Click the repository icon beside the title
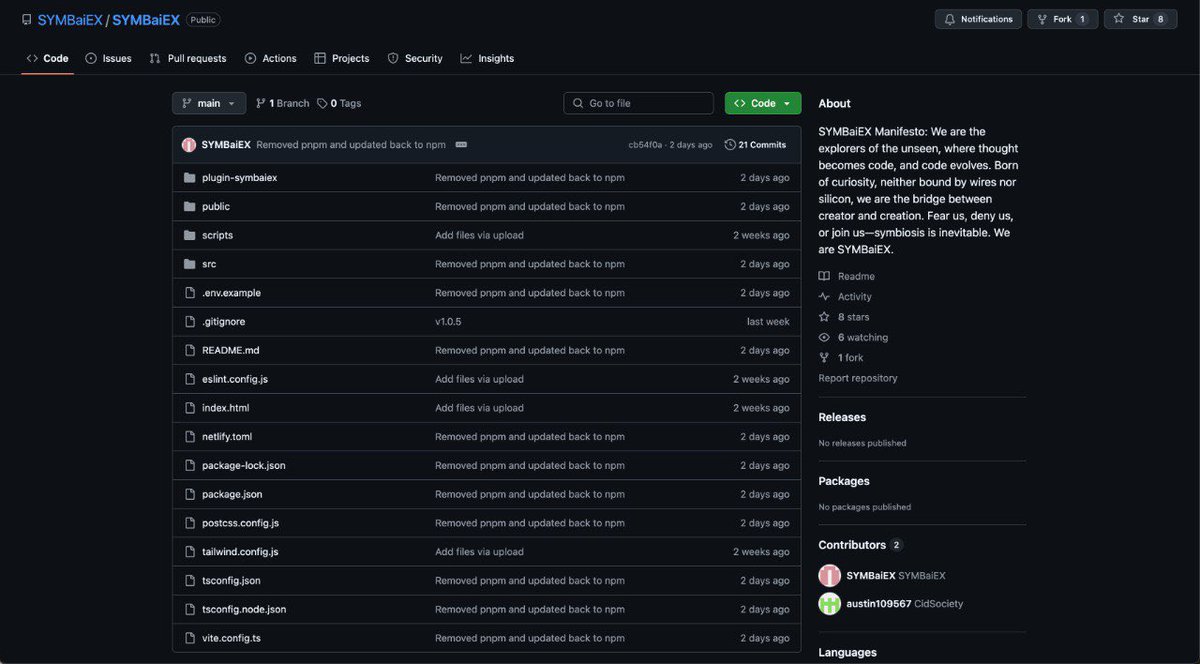1200x664 pixels. pyautogui.click(x=27, y=19)
